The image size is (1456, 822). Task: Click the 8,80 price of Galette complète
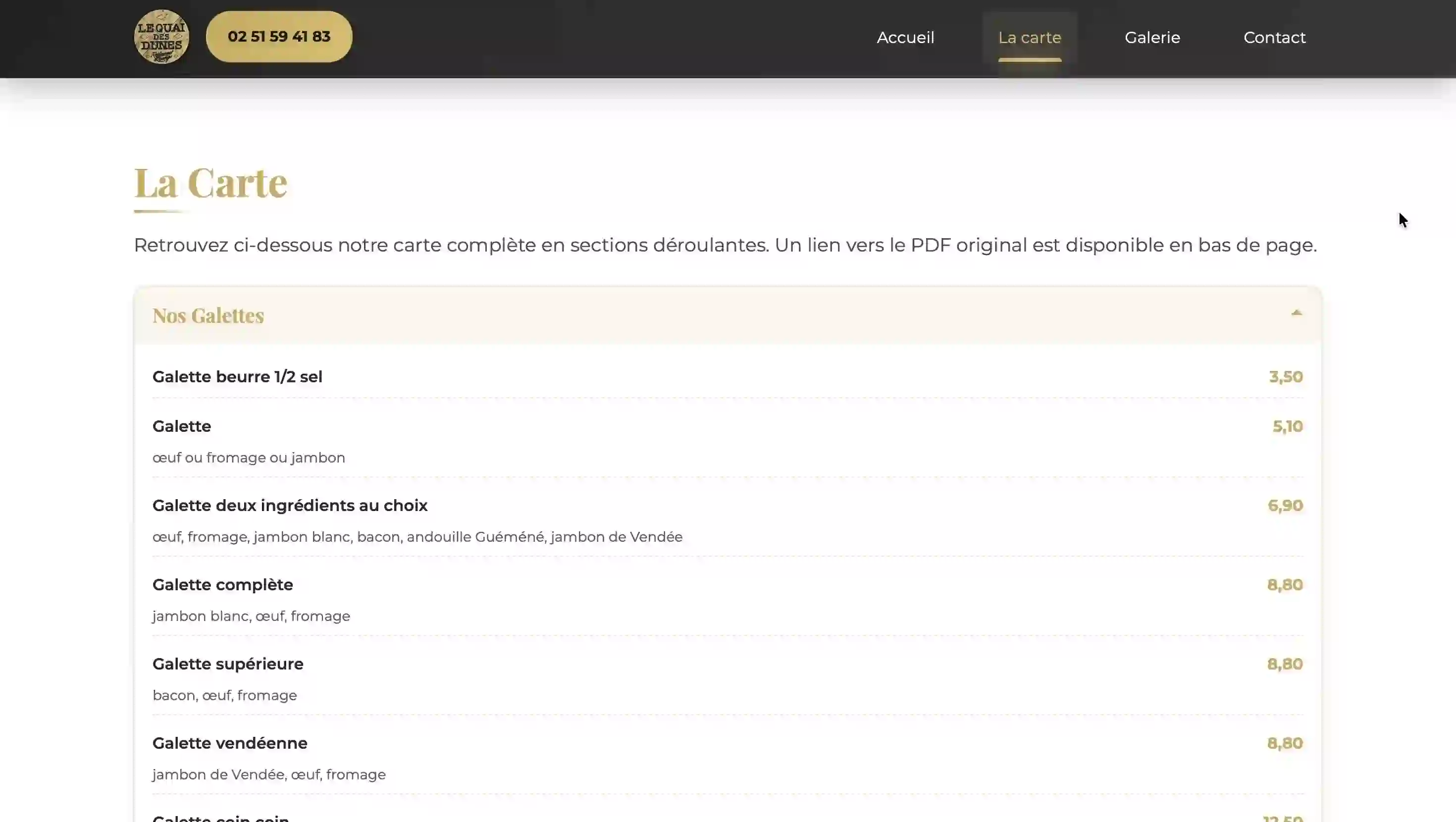(1285, 584)
